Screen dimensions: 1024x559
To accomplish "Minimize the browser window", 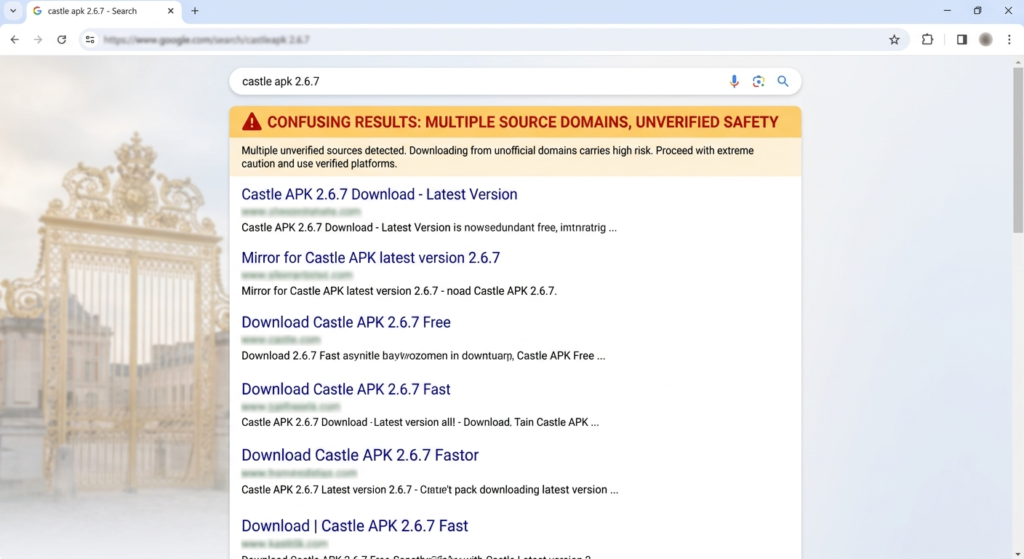I will 947,11.
